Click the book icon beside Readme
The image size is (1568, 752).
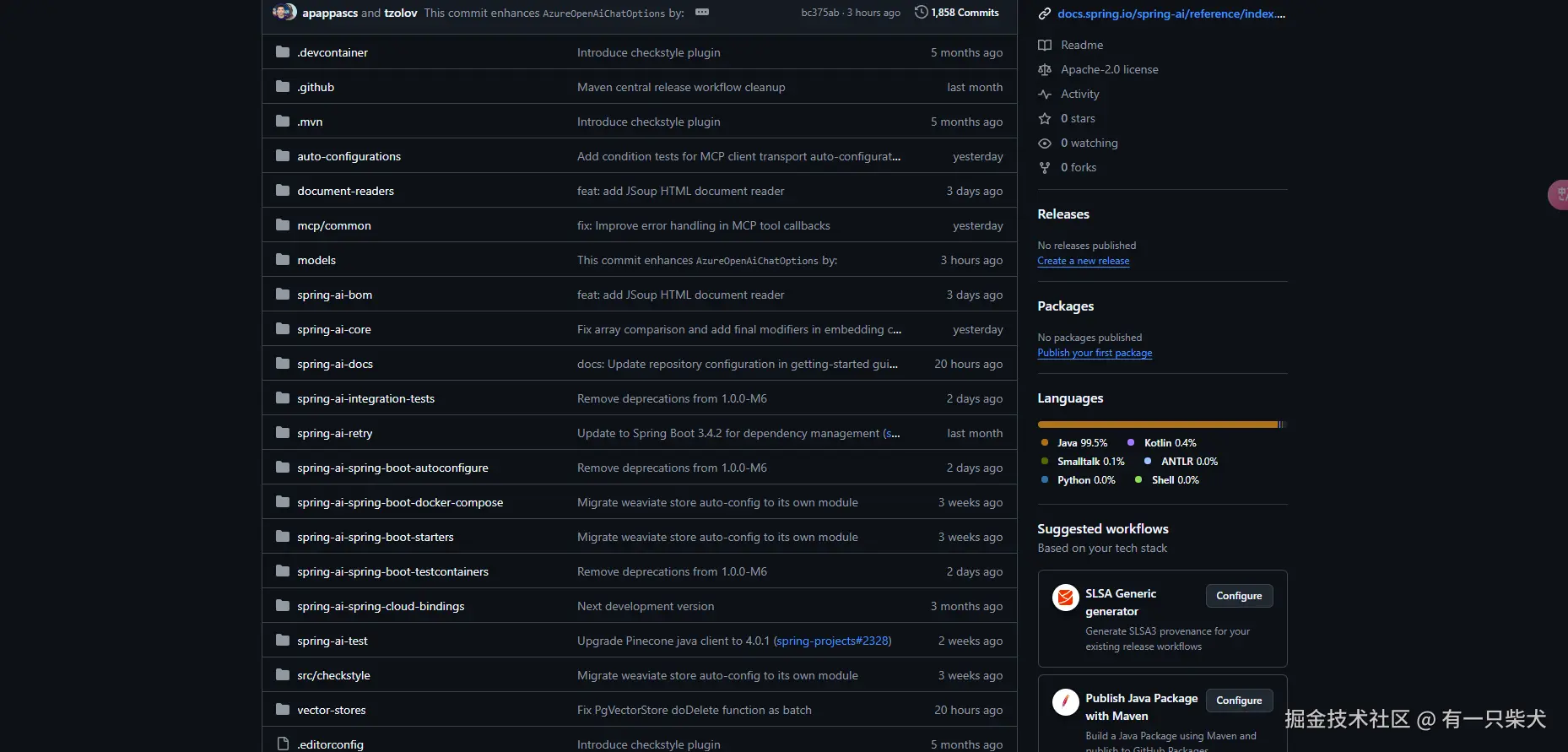pyautogui.click(x=1045, y=45)
